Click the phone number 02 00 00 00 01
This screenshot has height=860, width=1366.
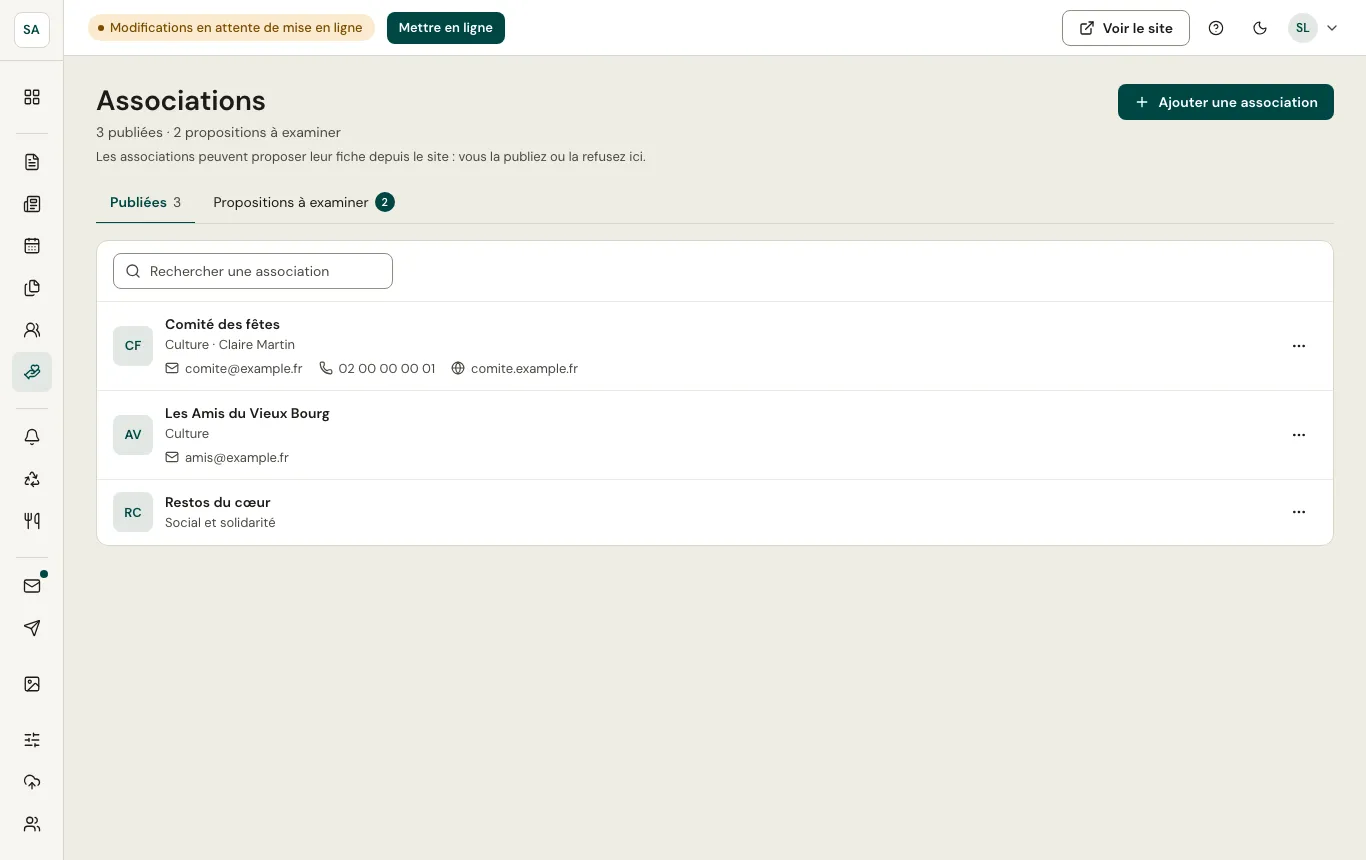click(377, 368)
